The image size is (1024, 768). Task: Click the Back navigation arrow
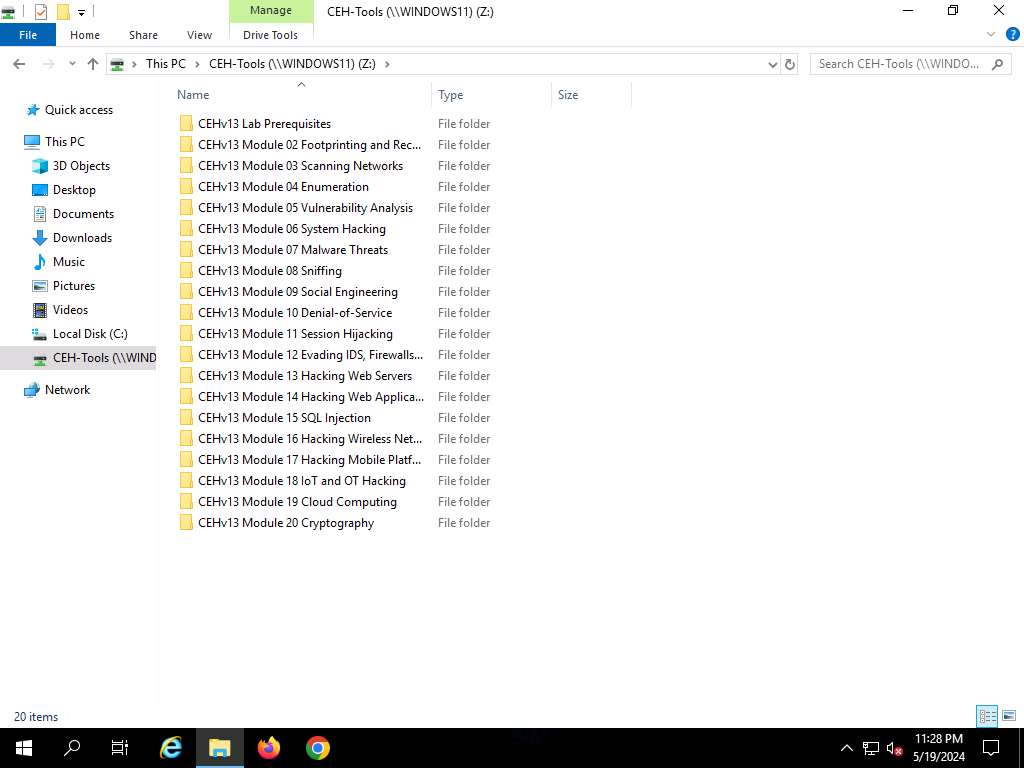click(19, 64)
